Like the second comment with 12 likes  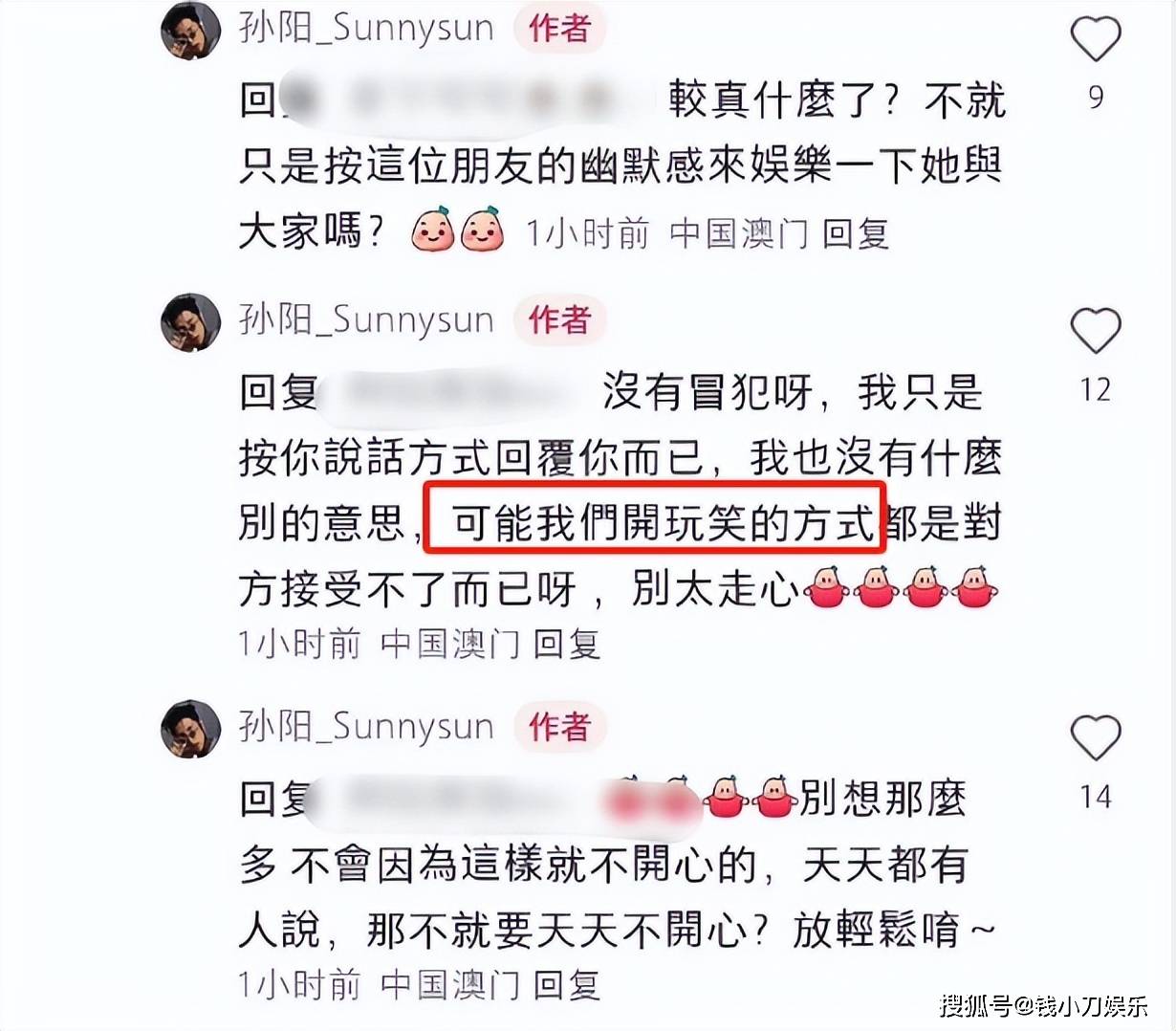1096,331
